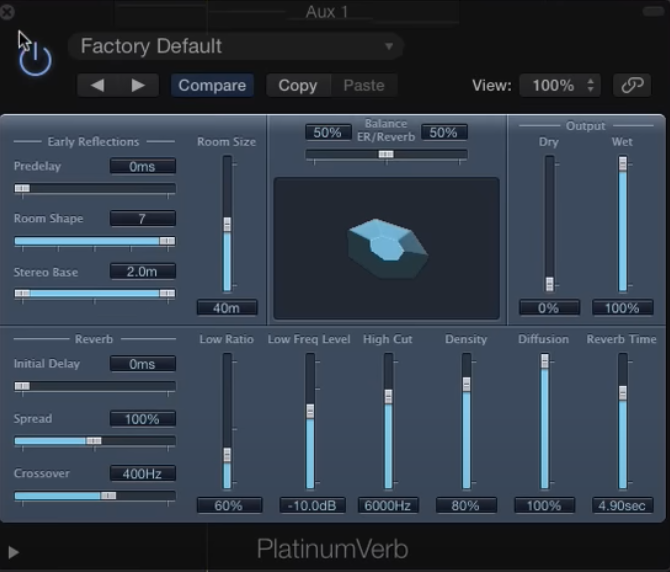Click the High Cut 6000Hz value field

pyautogui.click(x=388, y=506)
